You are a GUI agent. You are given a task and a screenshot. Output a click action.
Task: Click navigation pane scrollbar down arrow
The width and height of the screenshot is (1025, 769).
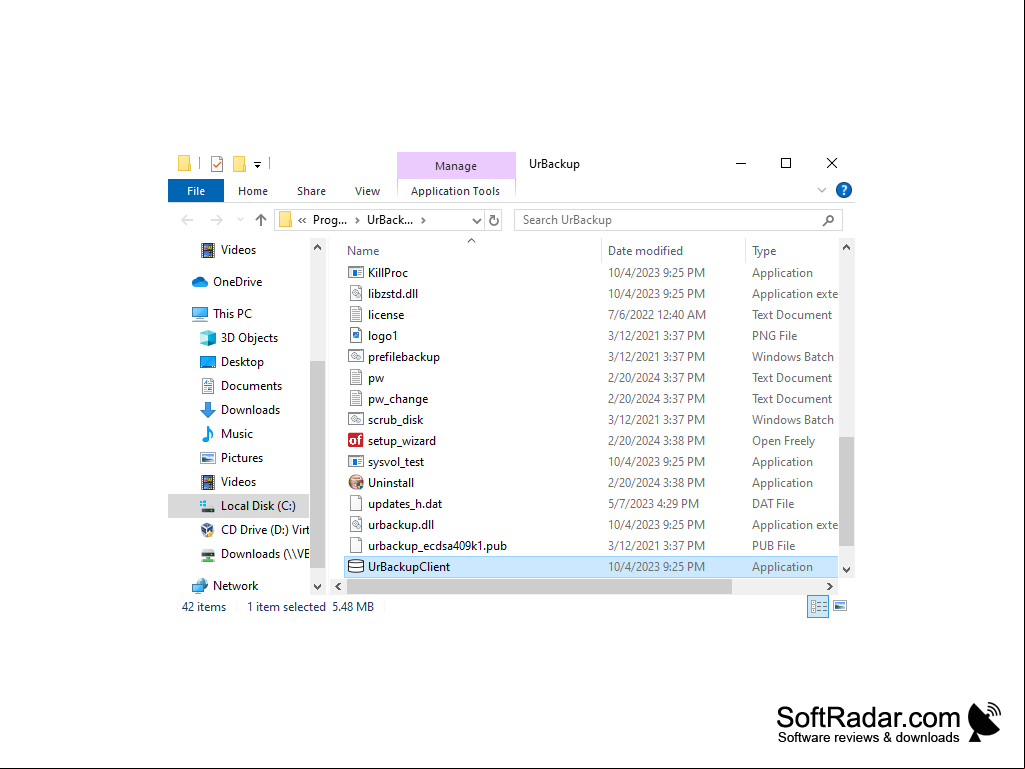(x=317, y=587)
